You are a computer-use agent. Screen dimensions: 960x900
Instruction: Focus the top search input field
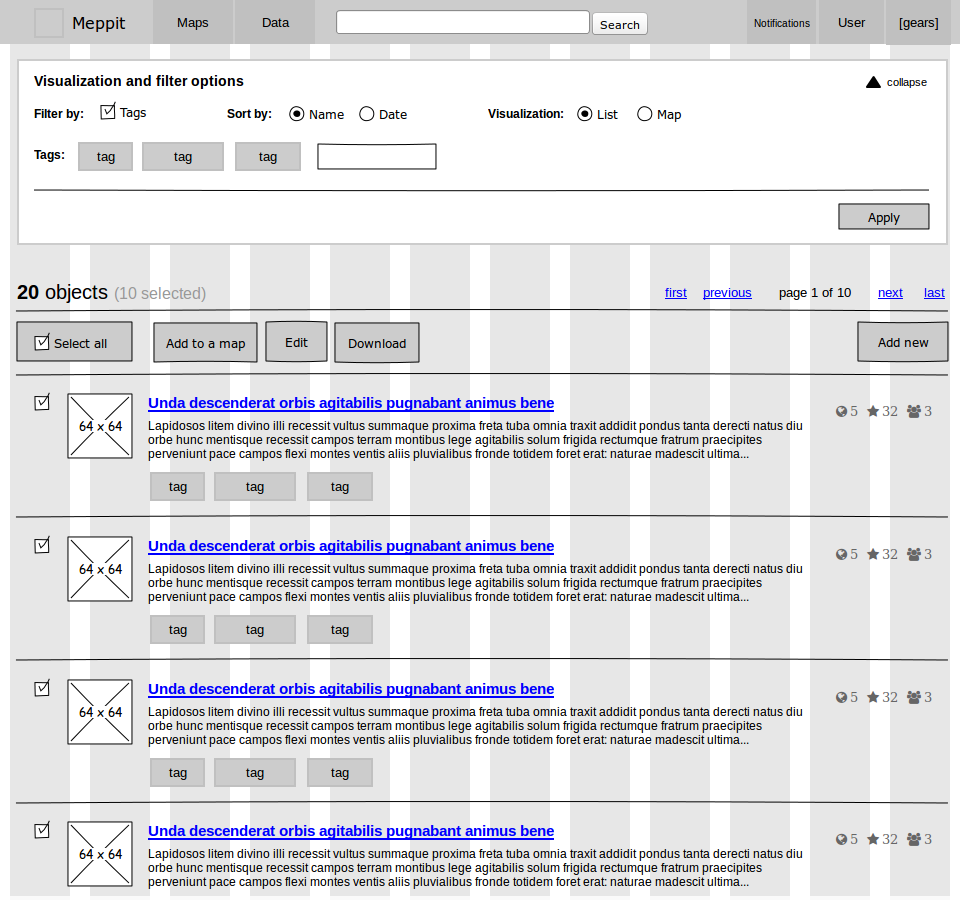(x=463, y=22)
